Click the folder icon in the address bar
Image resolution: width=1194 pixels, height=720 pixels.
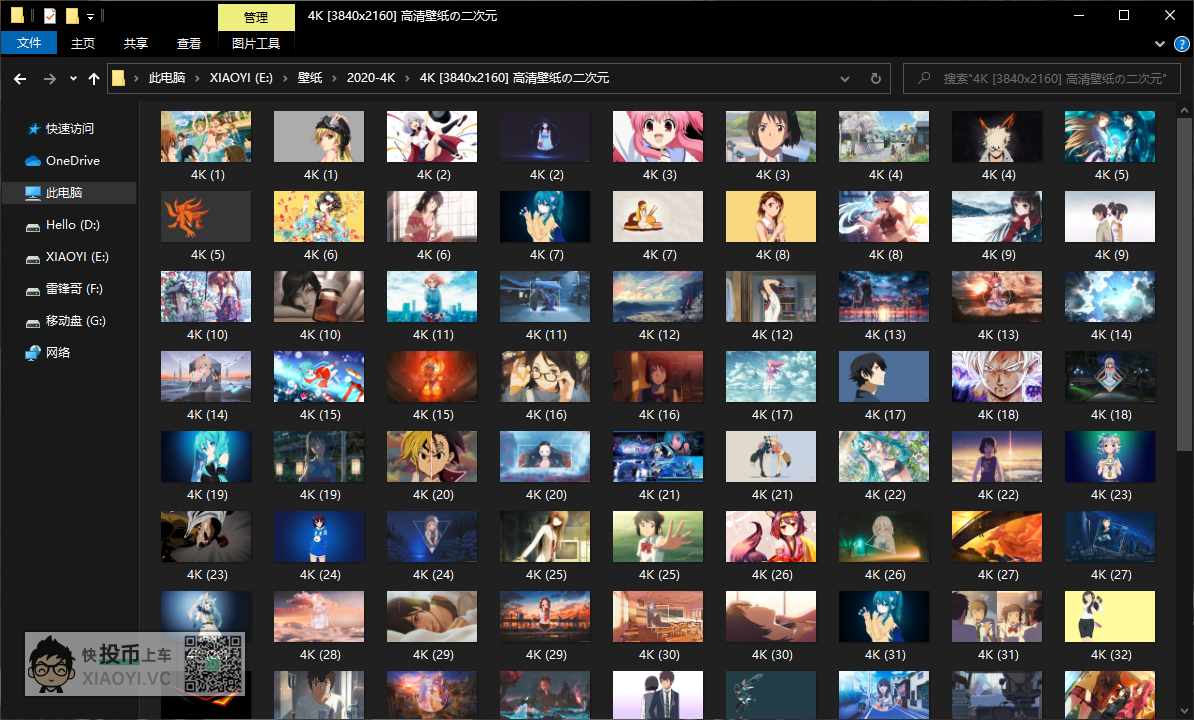tap(119, 78)
